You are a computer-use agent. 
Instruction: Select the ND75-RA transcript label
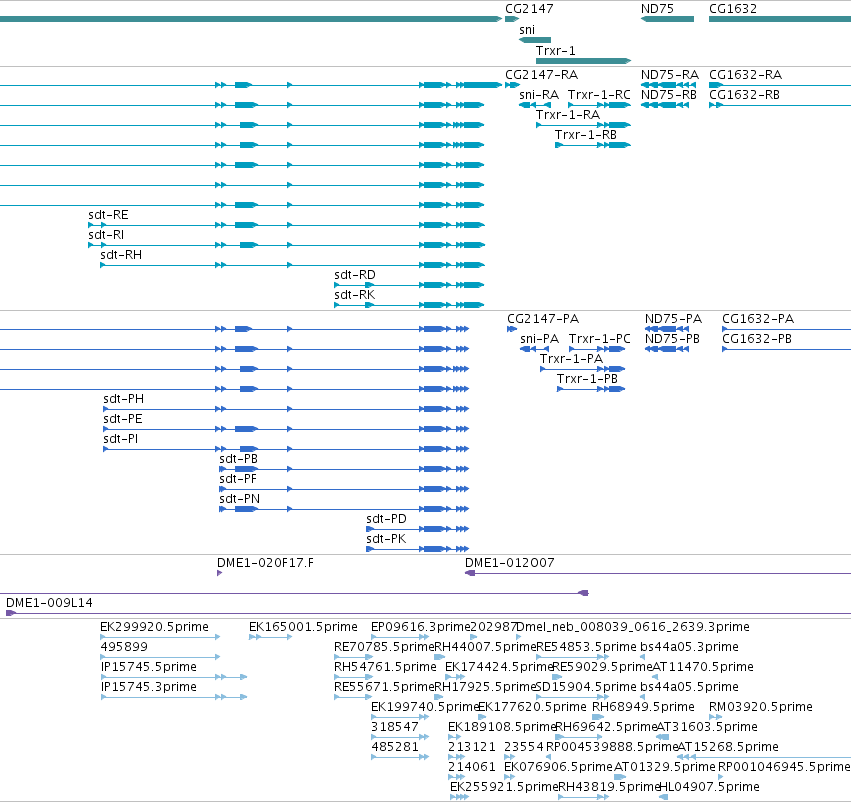pyautogui.click(x=670, y=75)
